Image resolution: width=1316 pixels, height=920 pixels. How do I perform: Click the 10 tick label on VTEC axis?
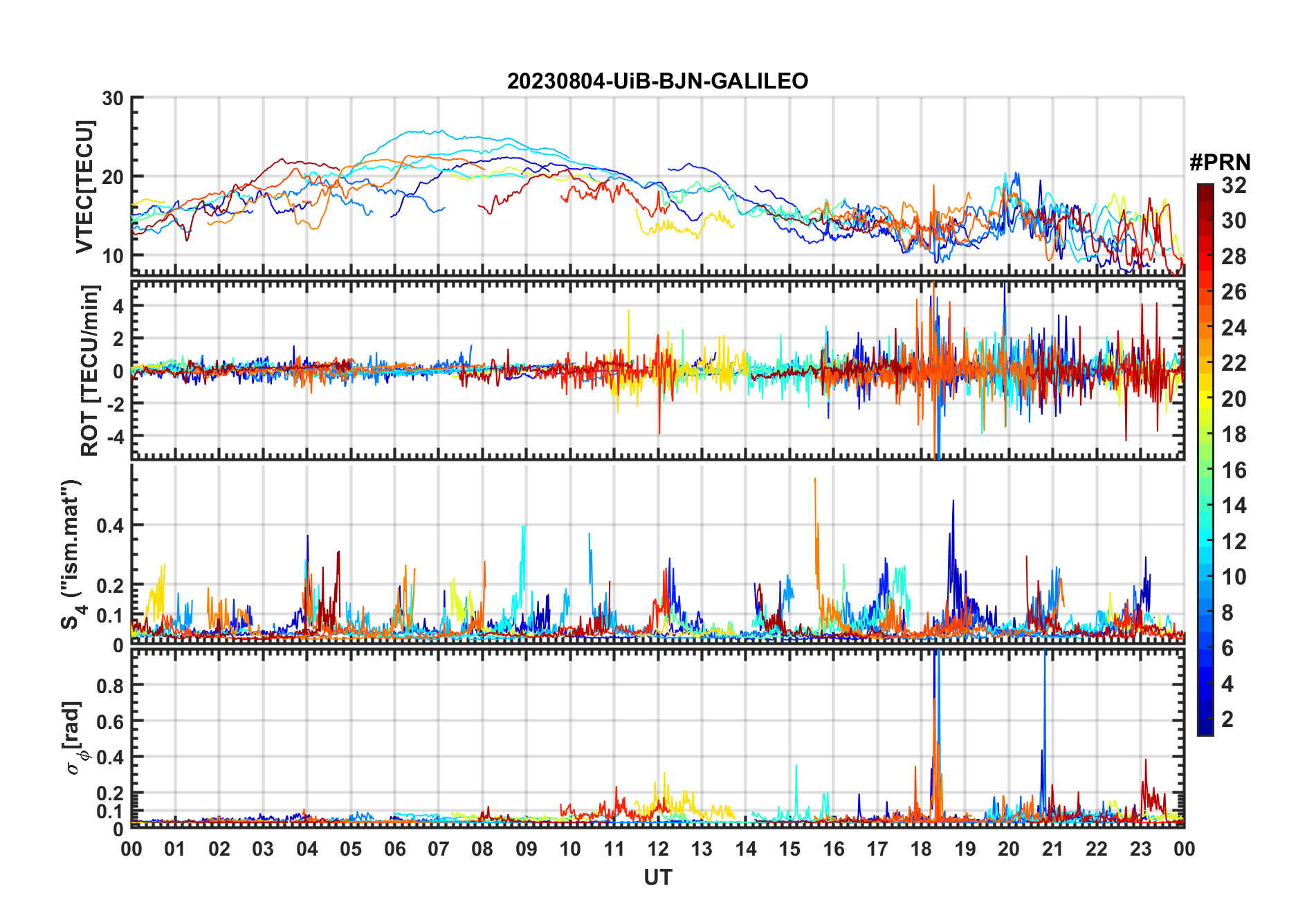[113, 255]
